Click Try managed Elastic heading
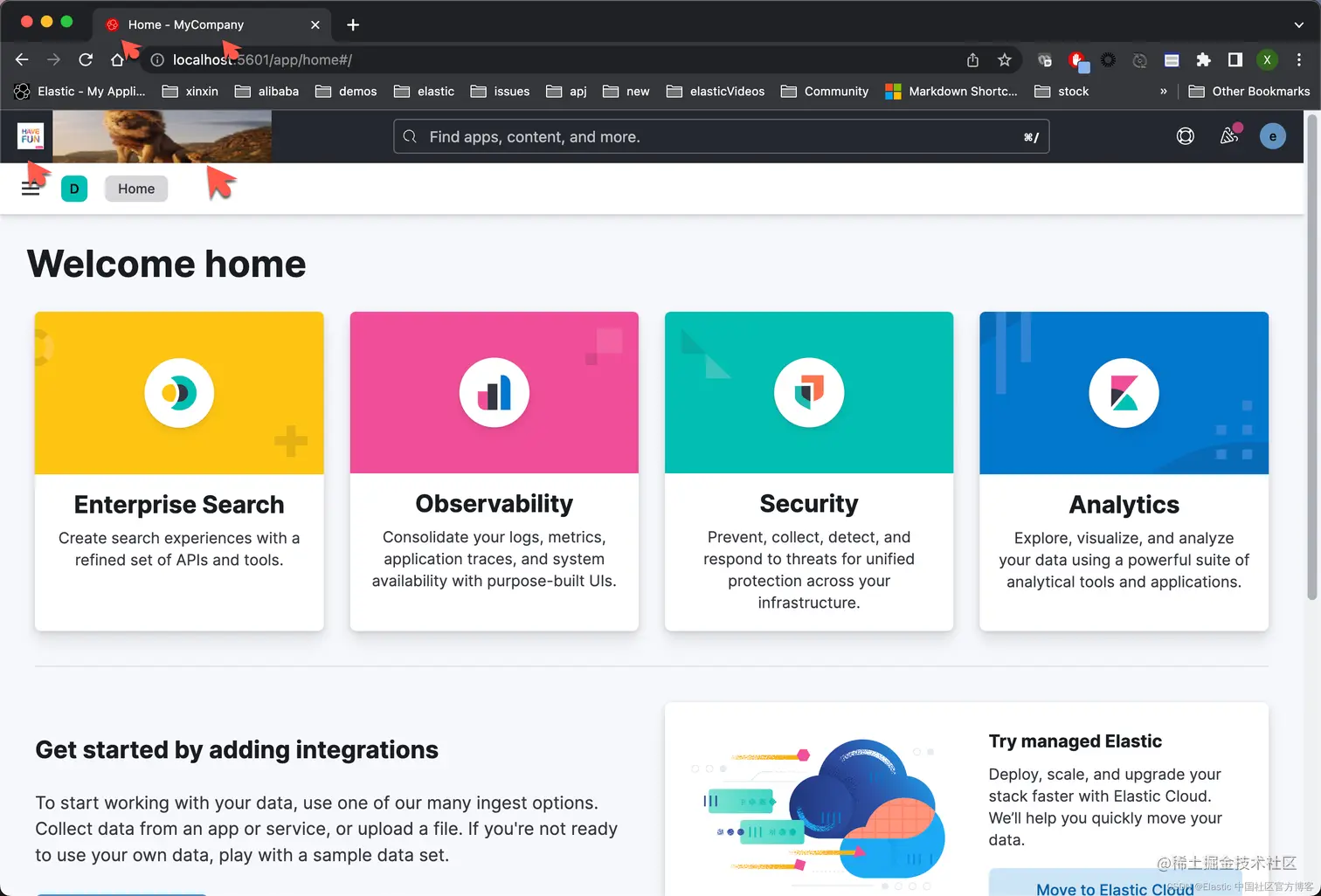 1075,741
